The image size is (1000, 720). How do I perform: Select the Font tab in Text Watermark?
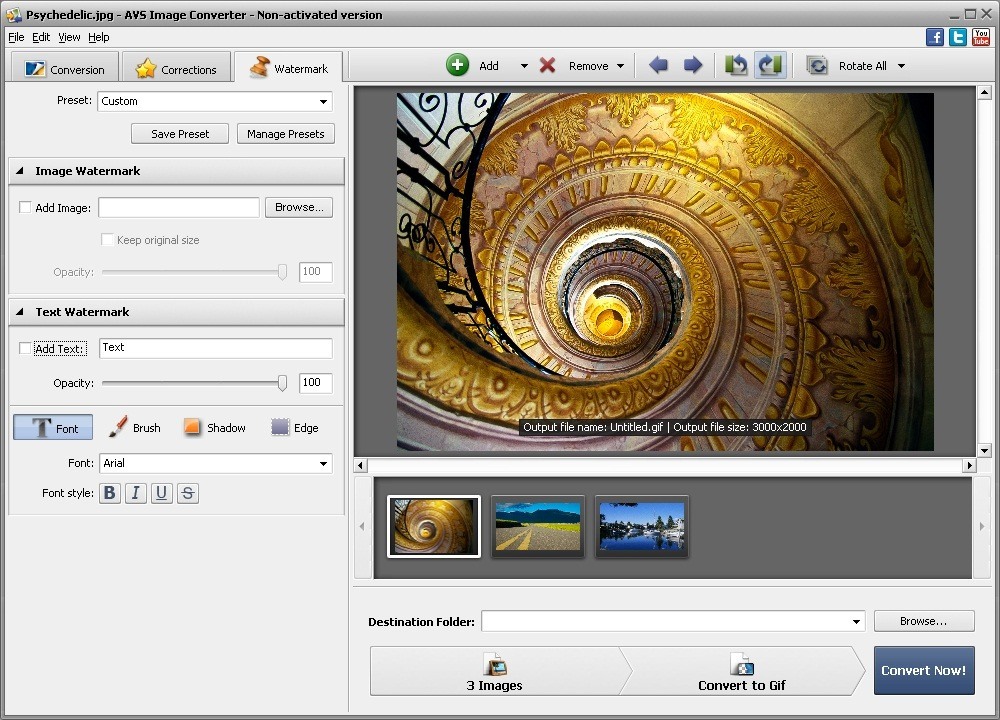coord(52,427)
